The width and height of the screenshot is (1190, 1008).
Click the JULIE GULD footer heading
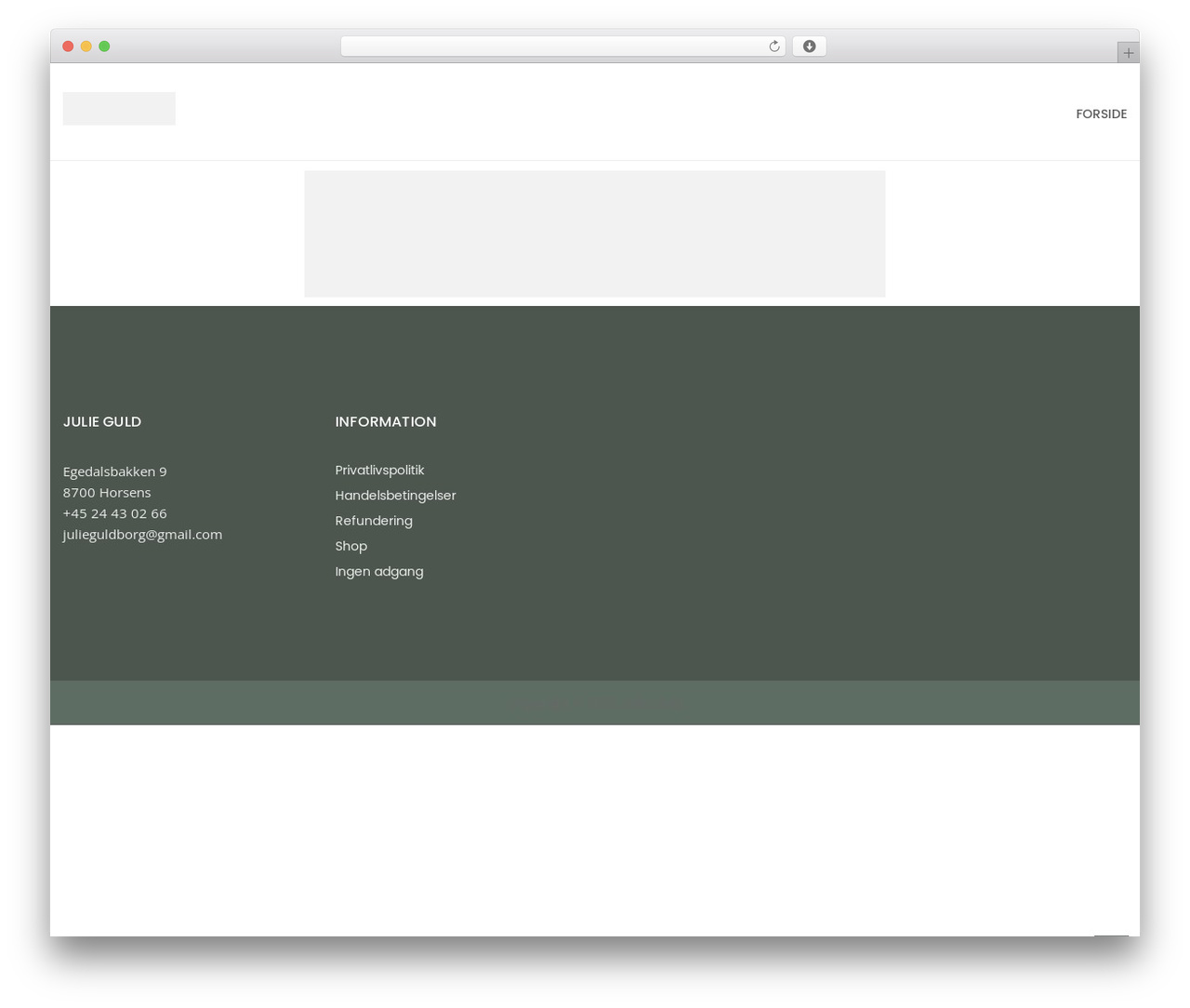coord(102,421)
